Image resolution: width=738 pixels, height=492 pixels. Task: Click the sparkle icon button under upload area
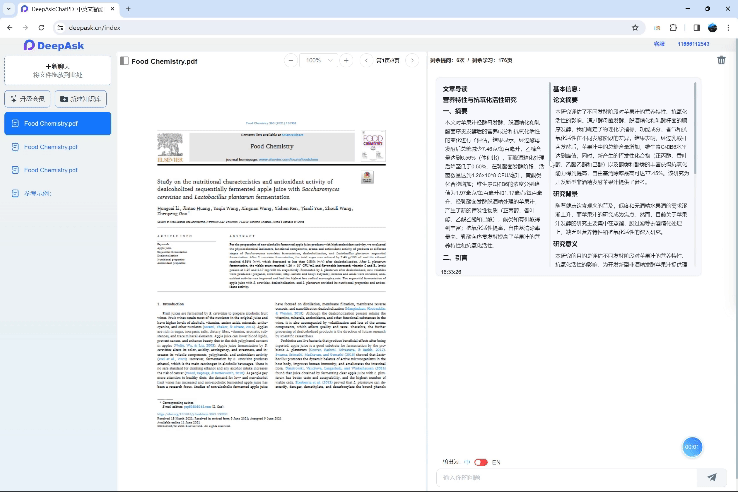click(28, 99)
